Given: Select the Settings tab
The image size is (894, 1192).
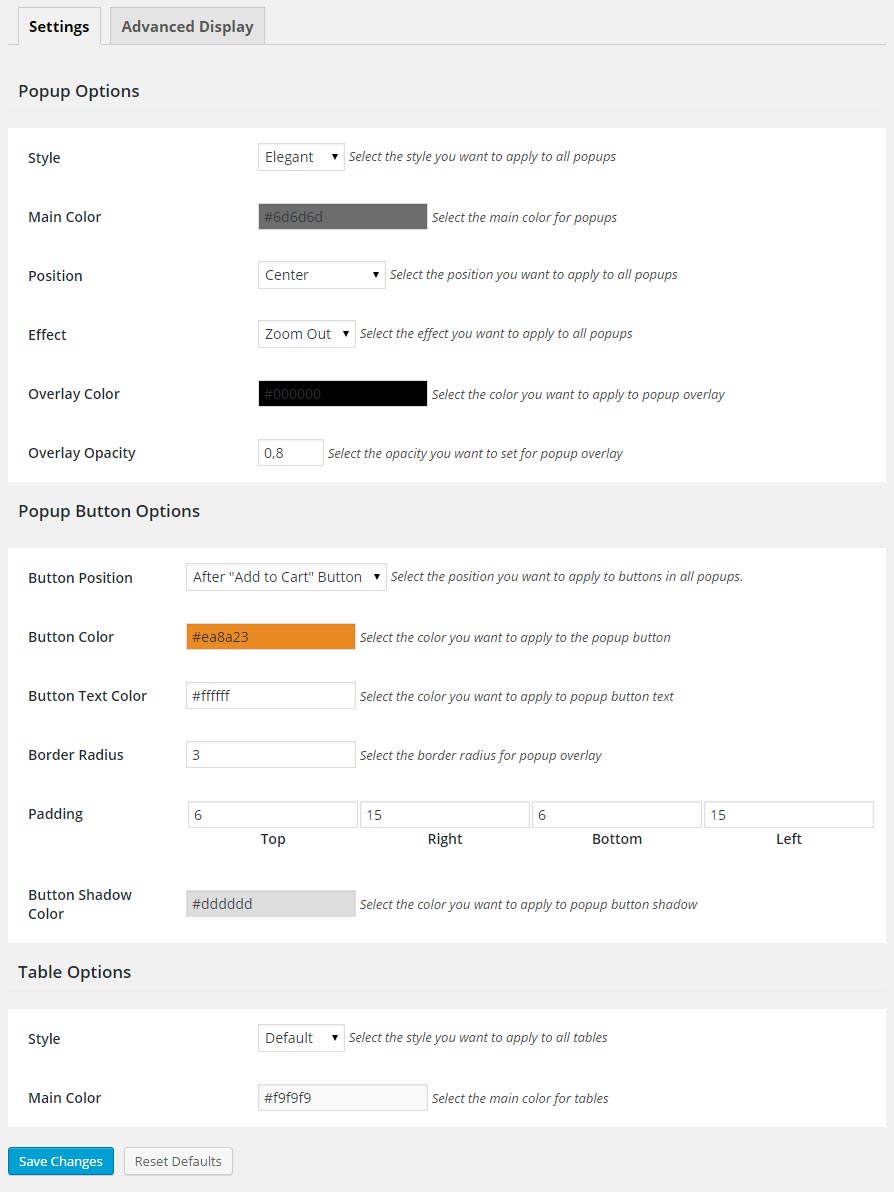Looking at the screenshot, I should click(x=59, y=27).
